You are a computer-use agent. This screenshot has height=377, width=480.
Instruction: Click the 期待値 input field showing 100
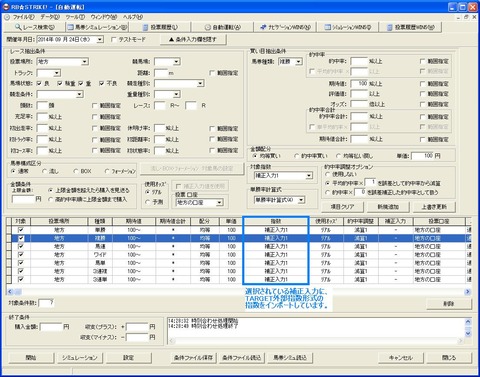(x=359, y=84)
